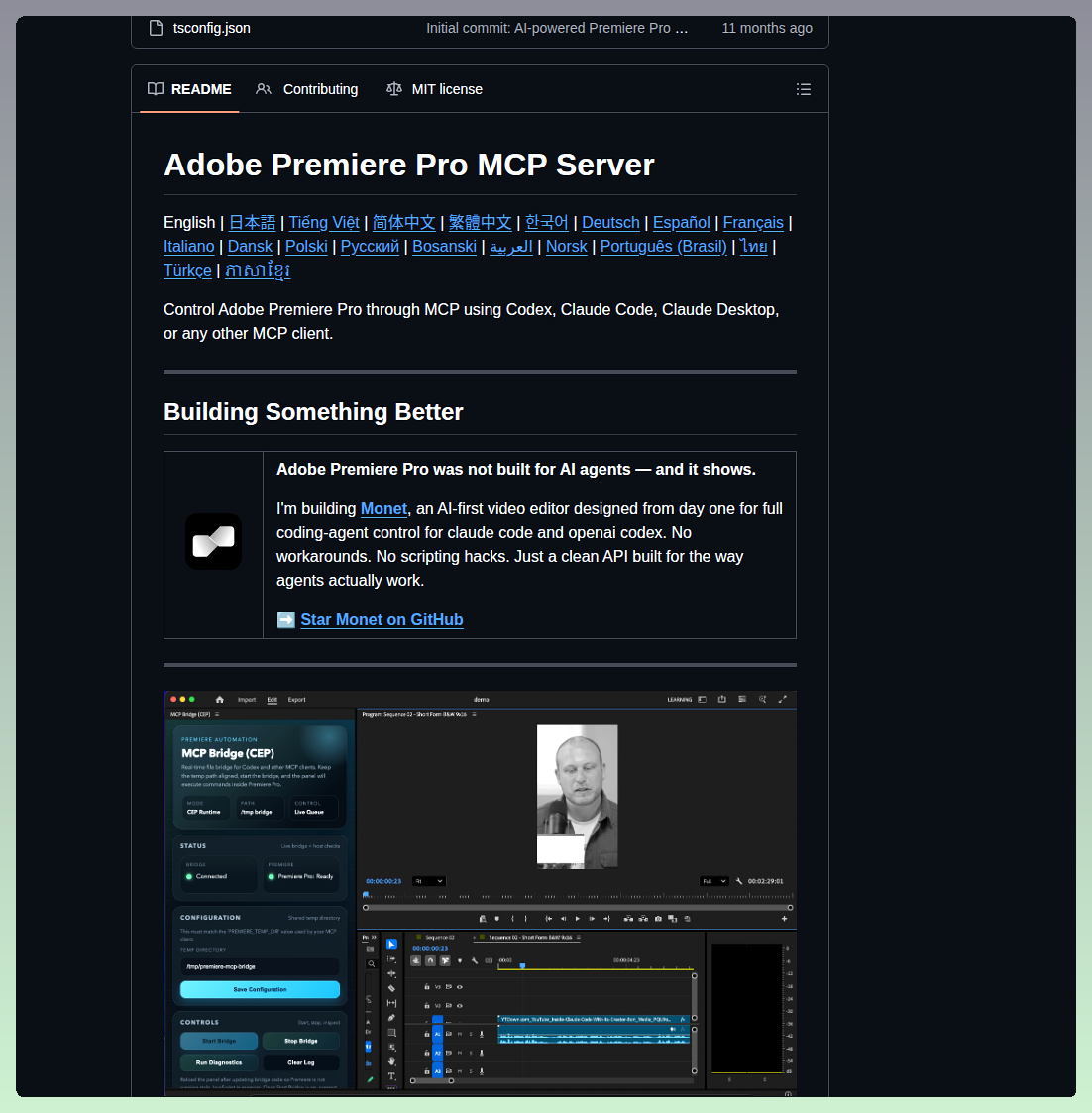Open the Русский translation link
This screenshot has height=1113, width=1092.
click(370, 247)
